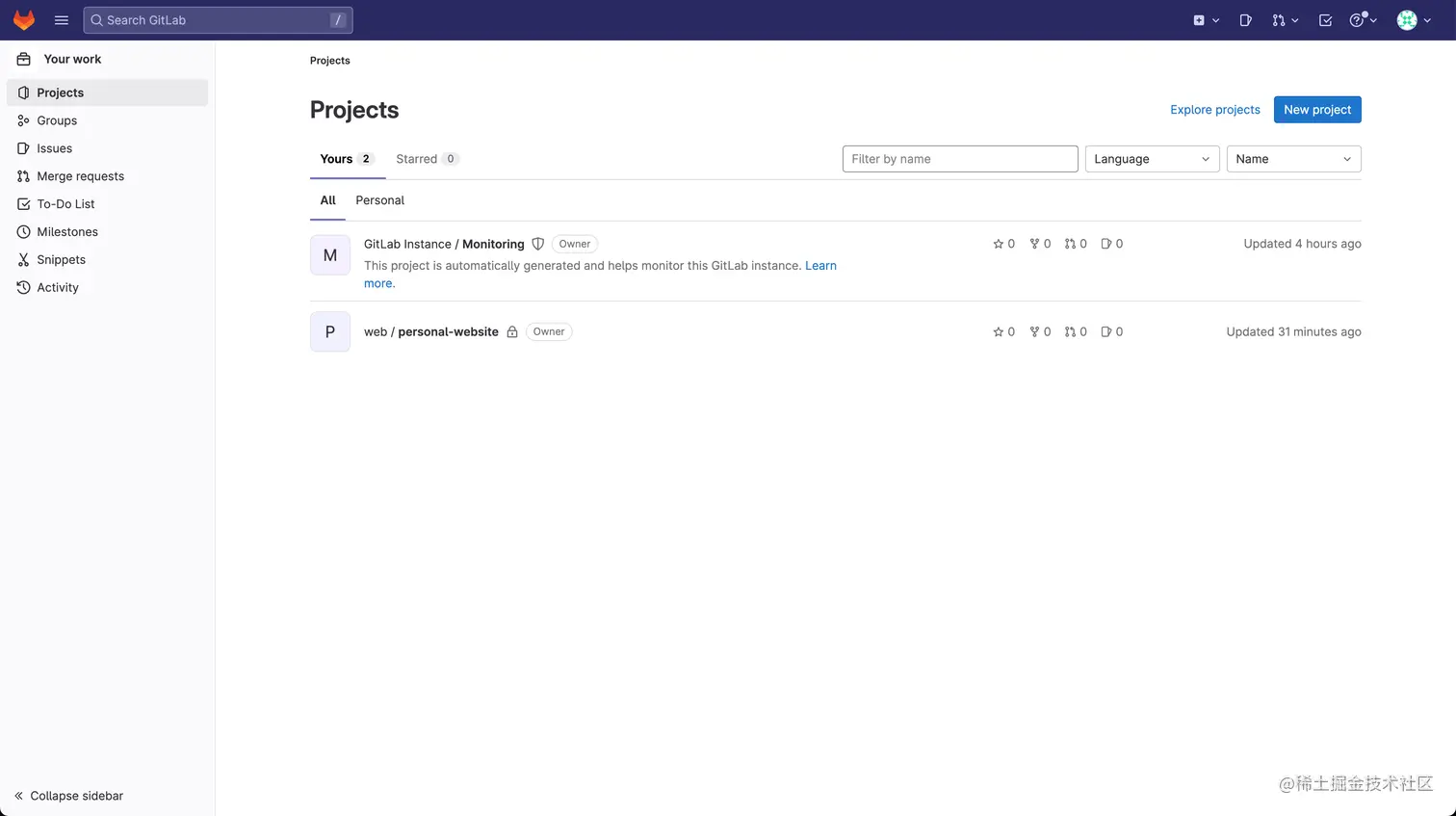
Task: Switch to the Starred tab
Action: (x=428, y=159)
